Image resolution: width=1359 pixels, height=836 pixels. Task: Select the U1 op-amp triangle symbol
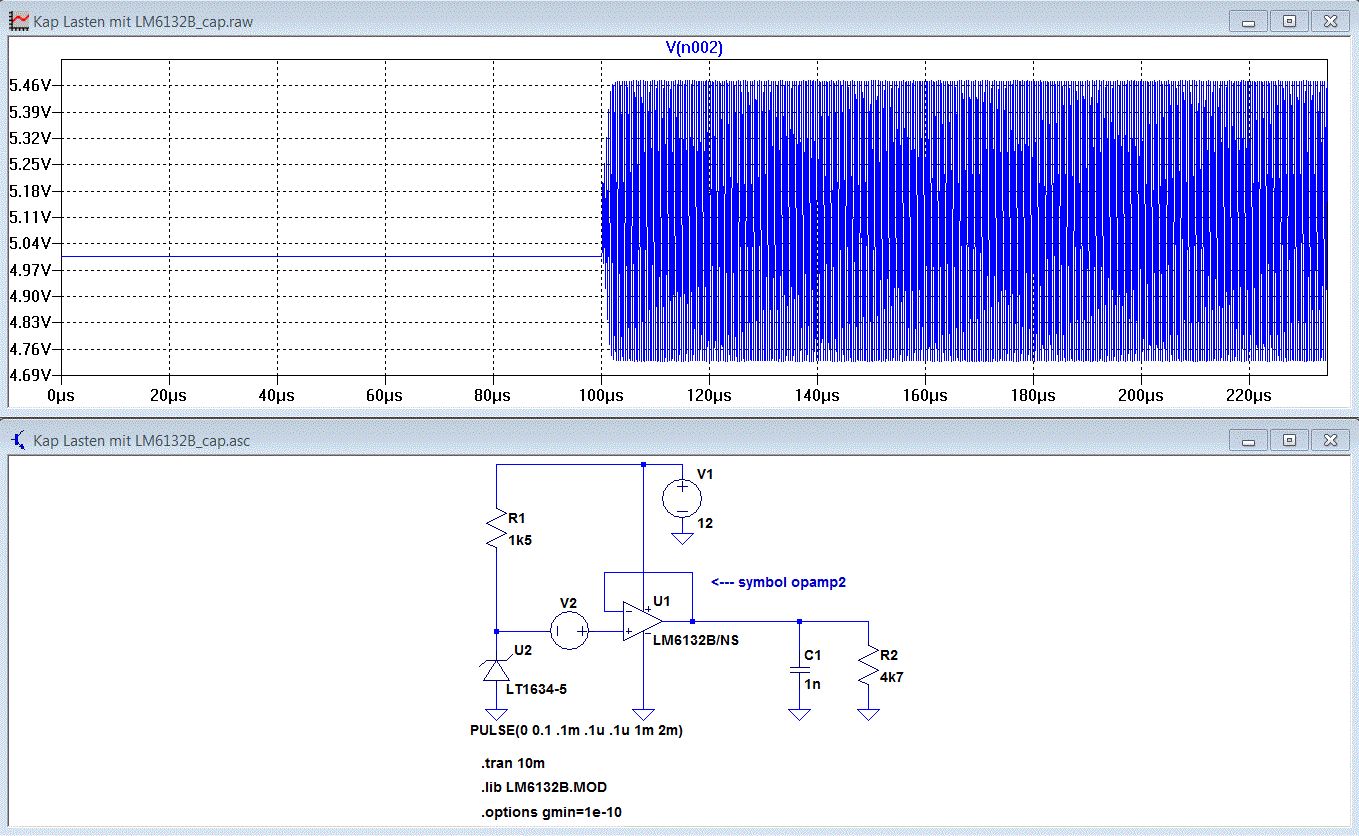[x=640, y=621]
